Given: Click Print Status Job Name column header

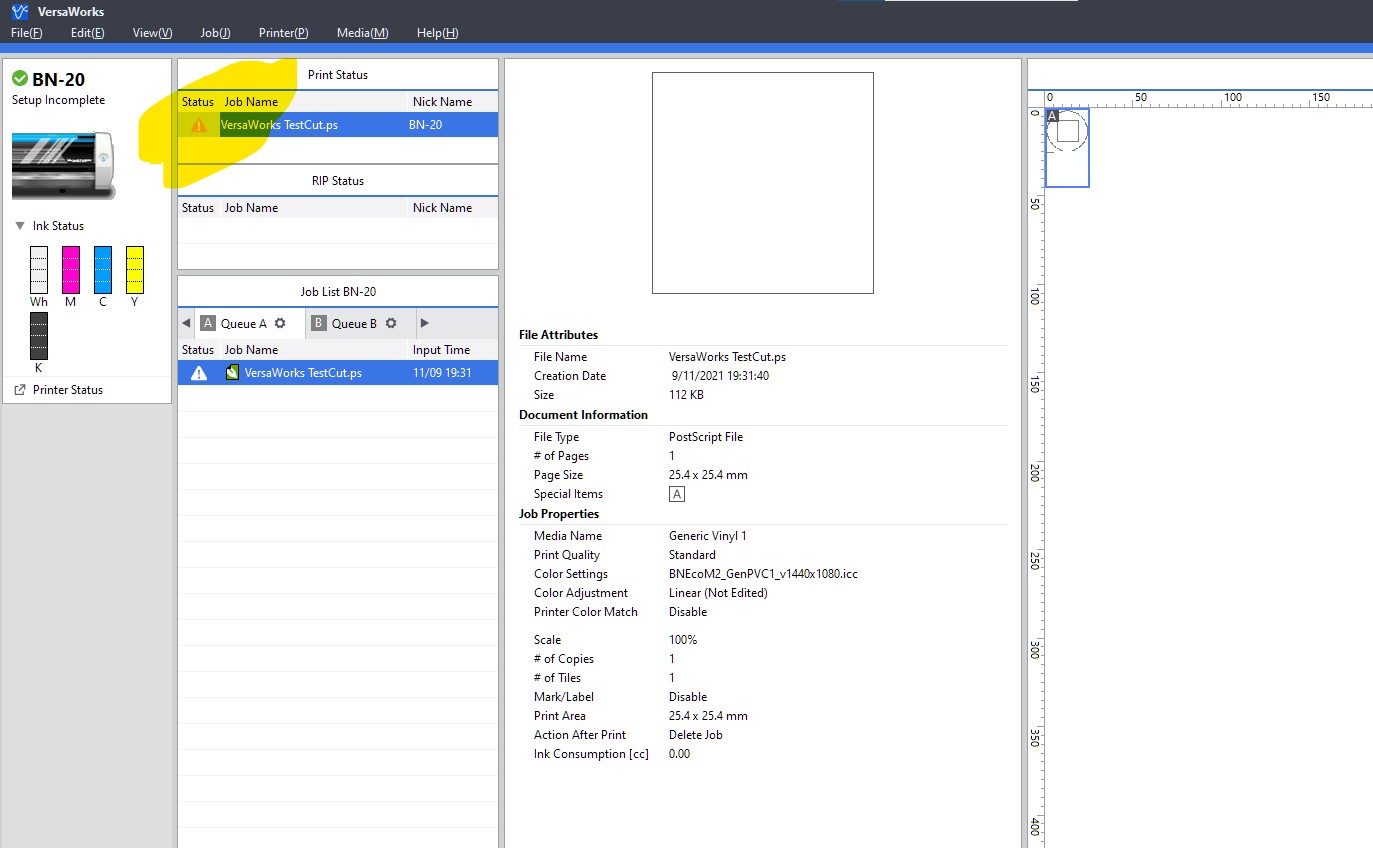Looking at the screenshot, I should click(x=251, y=102).
